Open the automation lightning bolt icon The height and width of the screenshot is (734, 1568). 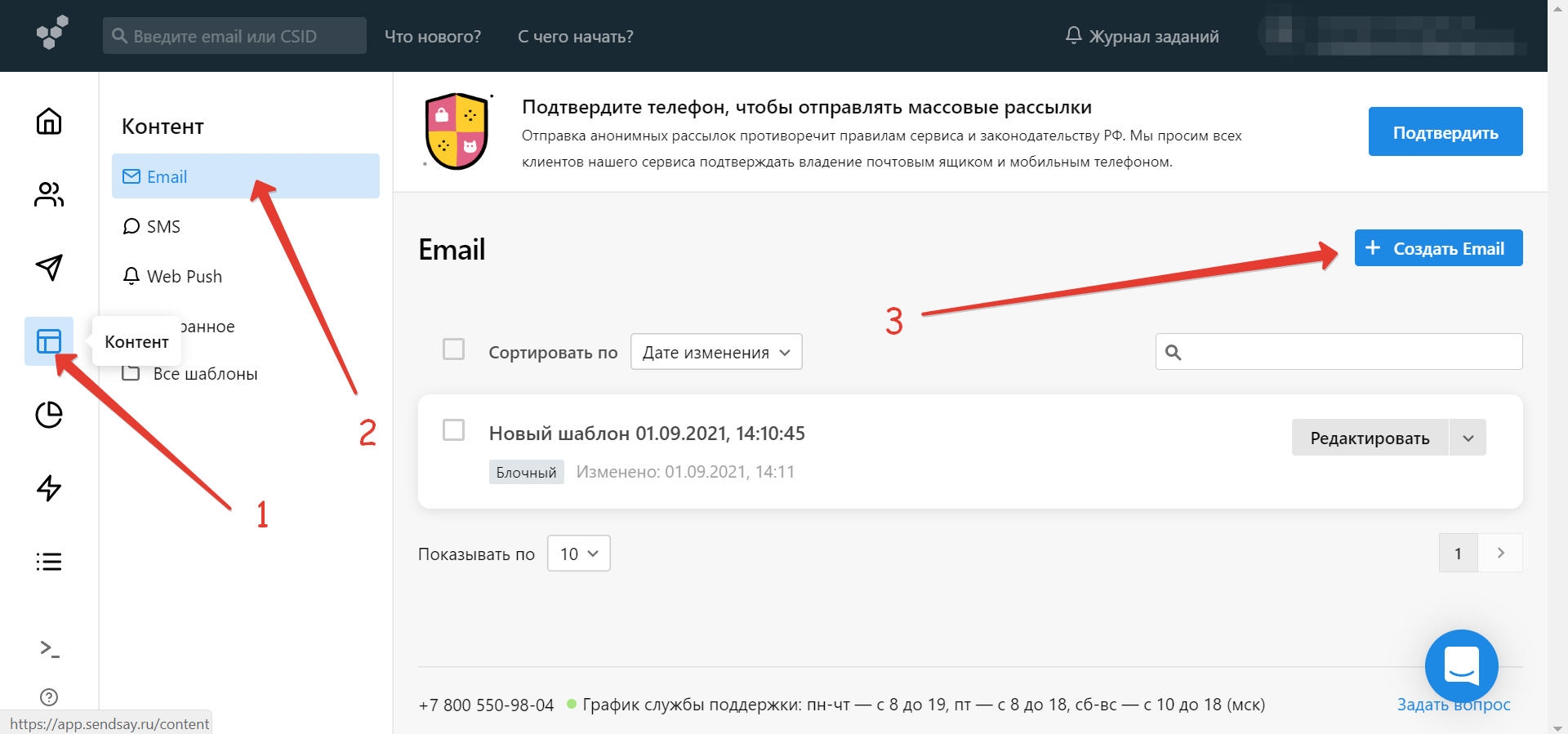[x=49, y=488]
